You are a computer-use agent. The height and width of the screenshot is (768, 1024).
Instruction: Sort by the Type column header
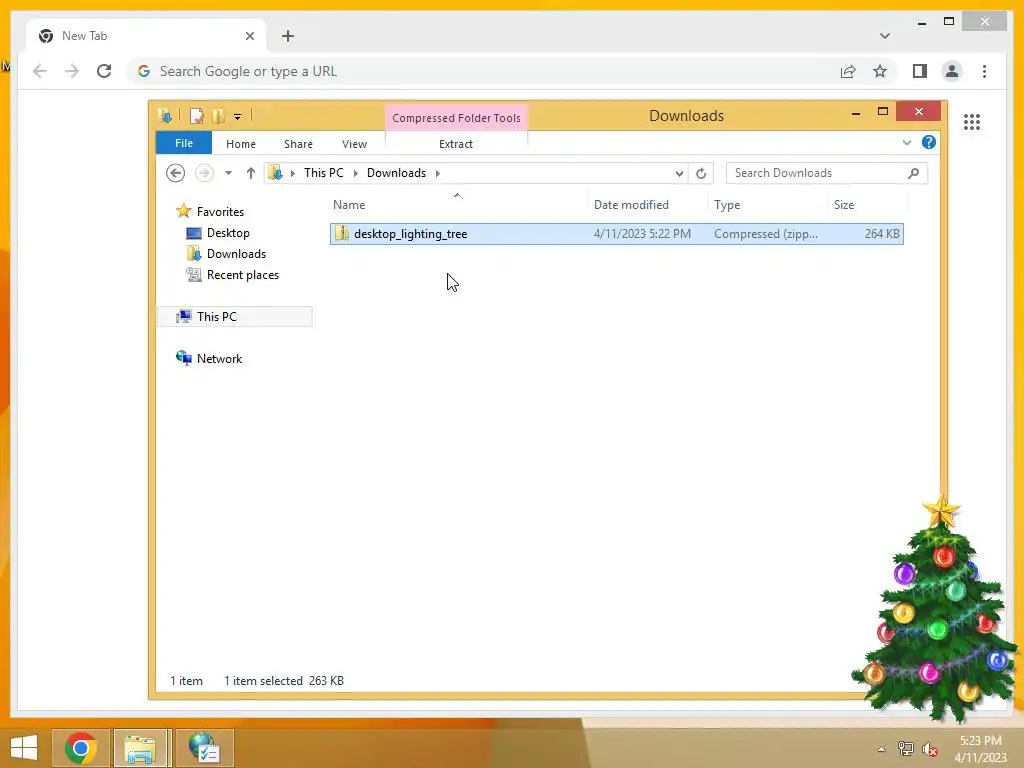(x=768, y=204)
